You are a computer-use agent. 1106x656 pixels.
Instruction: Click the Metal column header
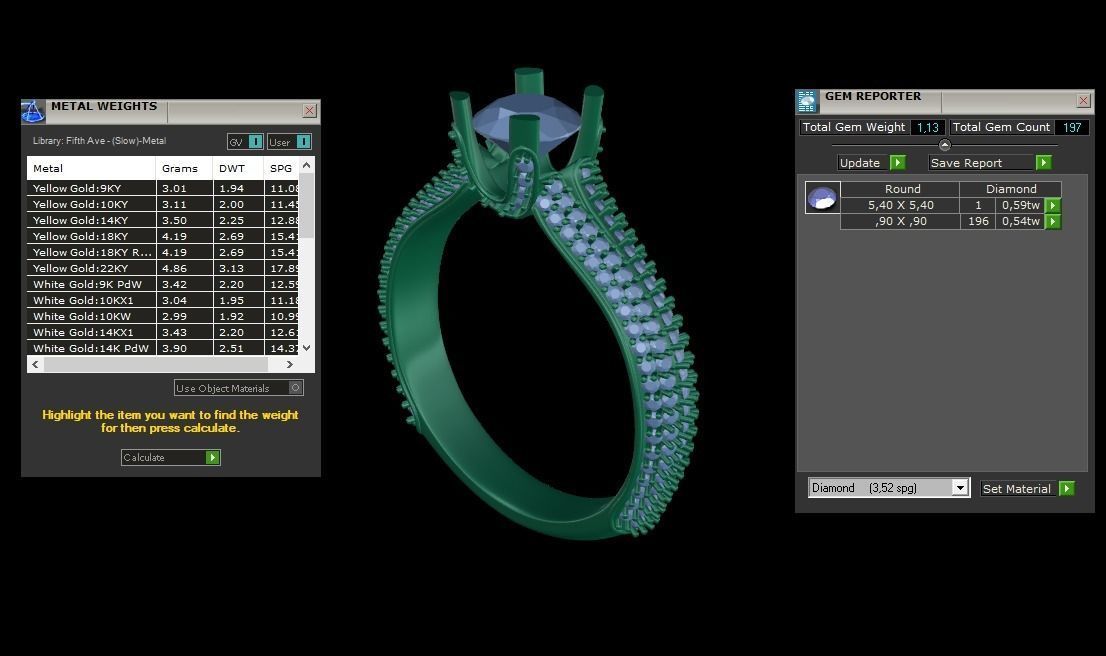pyautogui.click(x=91, y=168)
